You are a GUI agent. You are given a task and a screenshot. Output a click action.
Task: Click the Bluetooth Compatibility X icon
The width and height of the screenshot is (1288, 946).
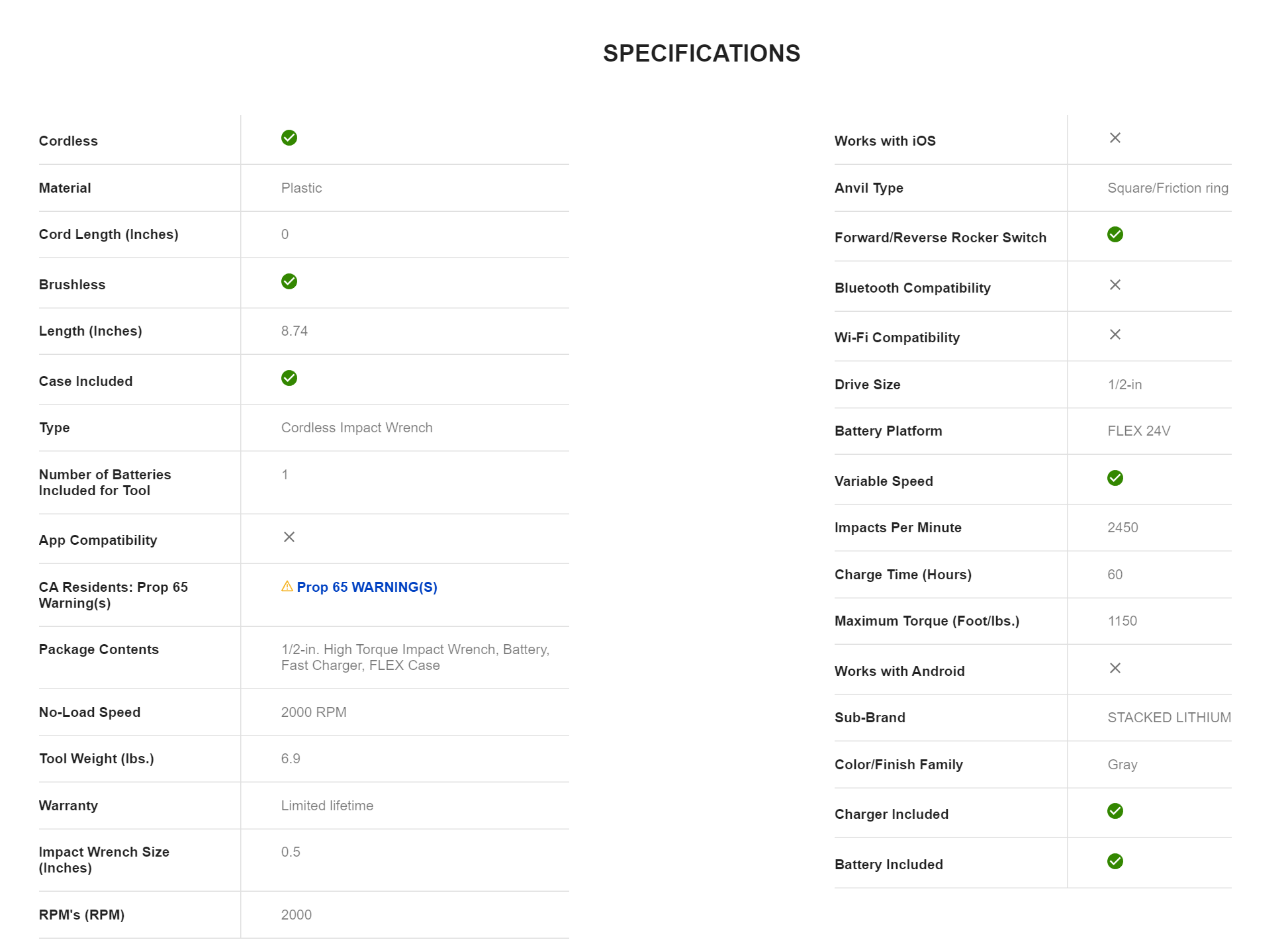click(1115, 285)
